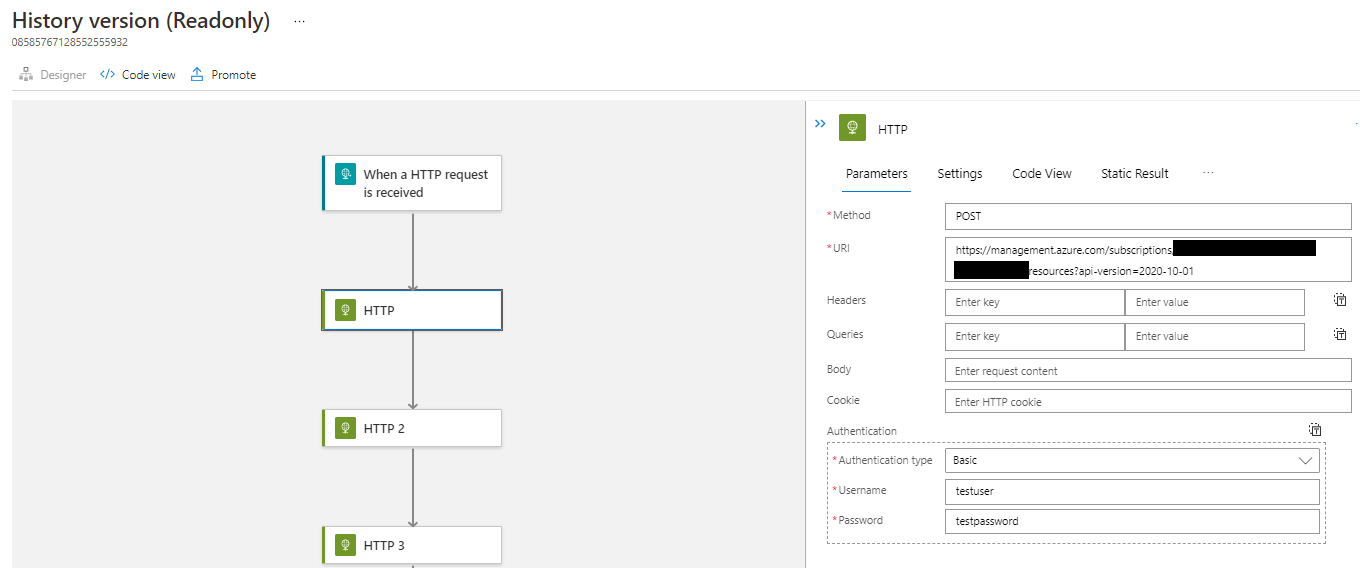Image resolution: width=1360 pixels, height=568 pixels.
Task: Click the Method field showing POST
Action: coord(1148,216)
